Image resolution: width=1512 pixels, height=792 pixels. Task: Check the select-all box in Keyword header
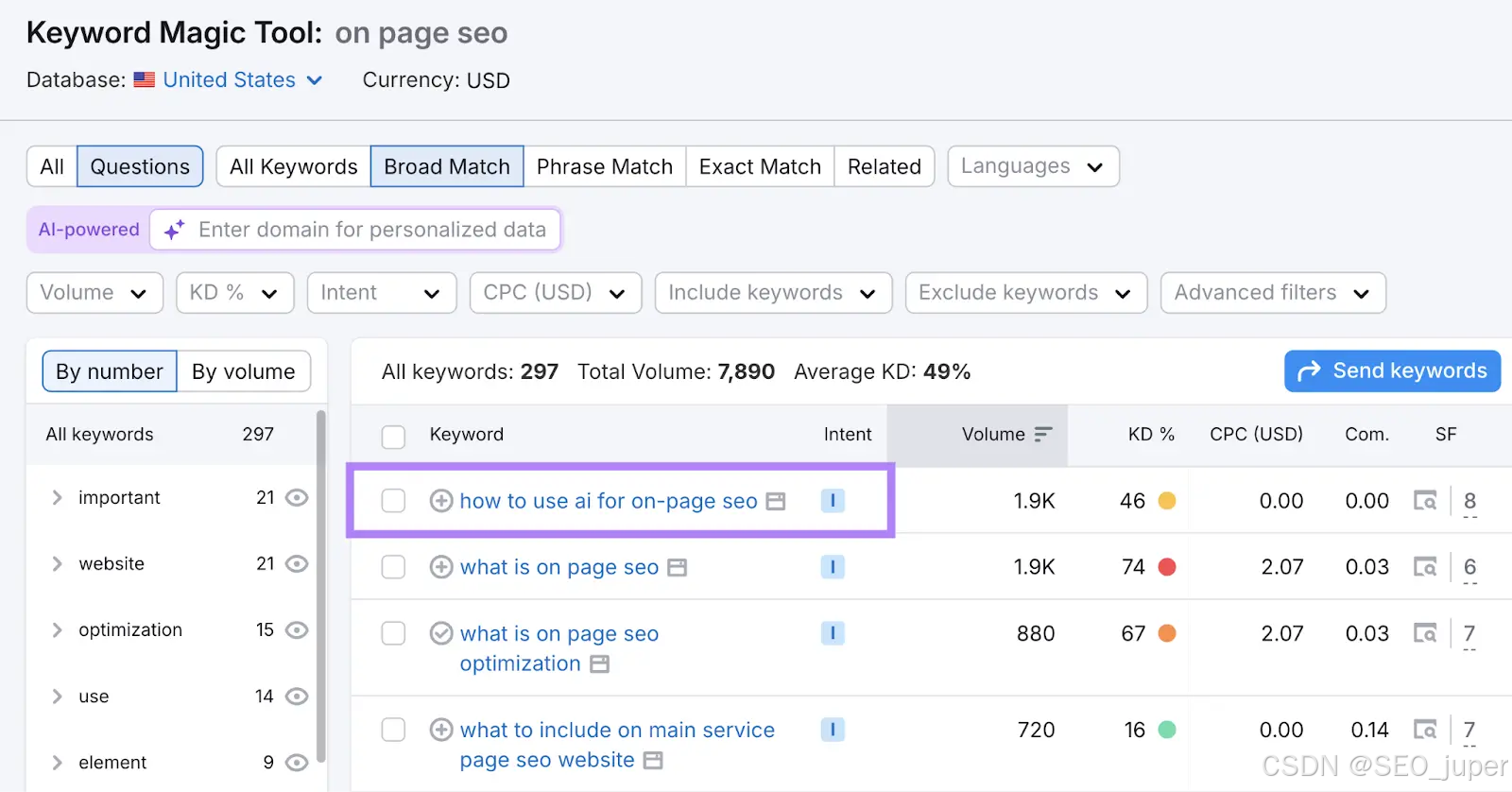[x=393, y=436]
